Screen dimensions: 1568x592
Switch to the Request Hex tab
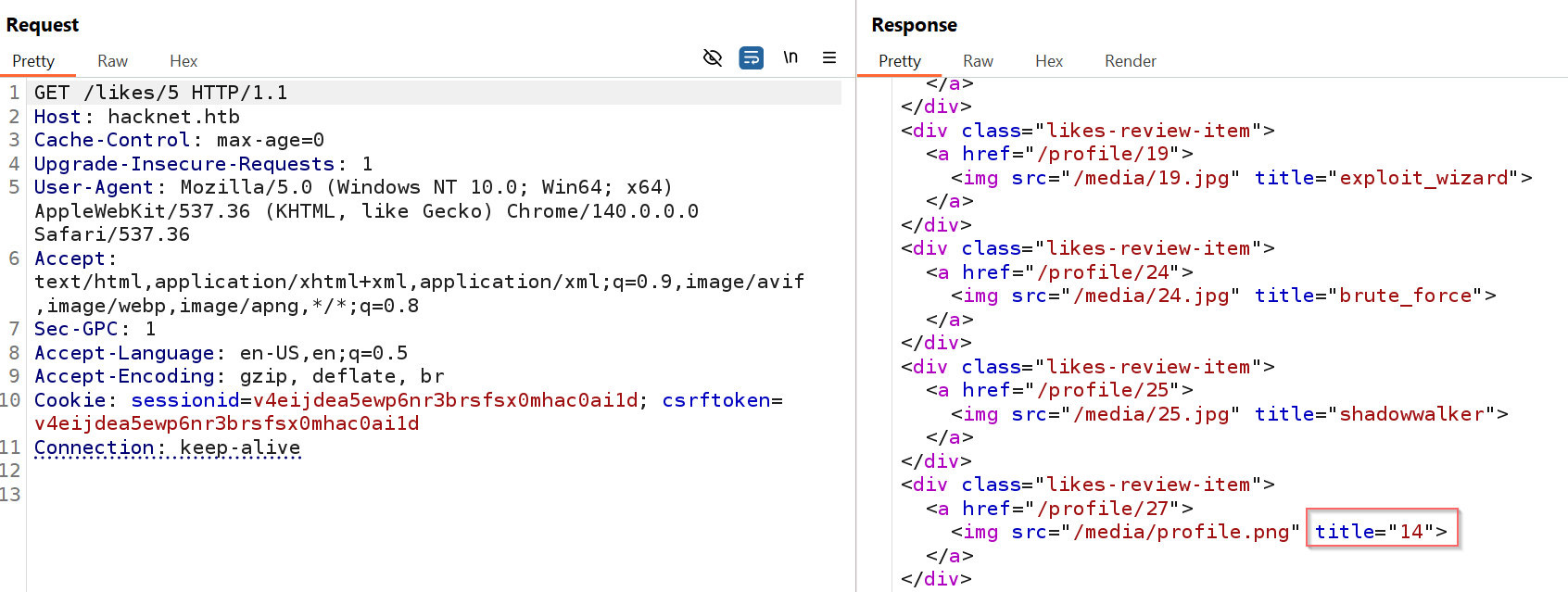pos(183,61)
